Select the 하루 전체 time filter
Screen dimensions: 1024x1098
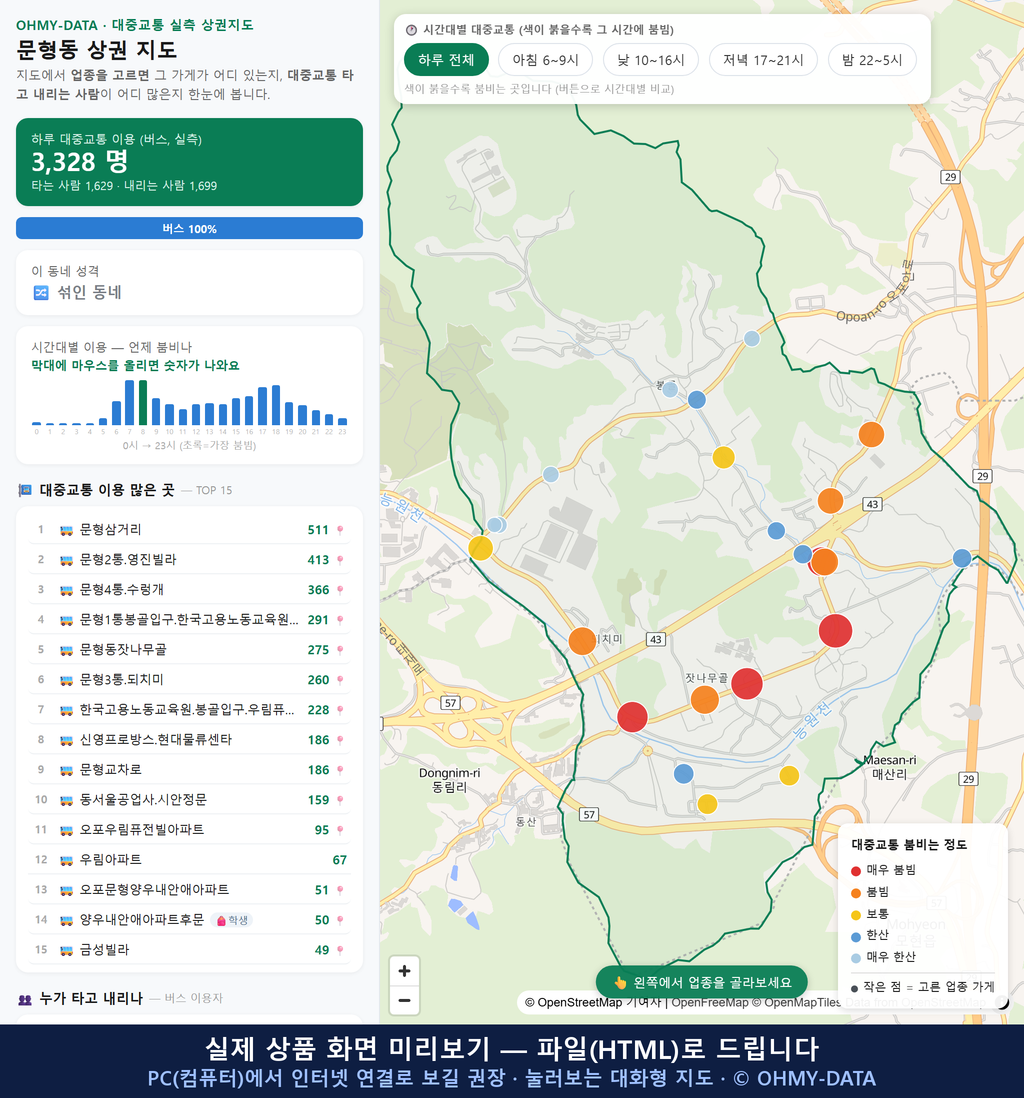point(446,60)
